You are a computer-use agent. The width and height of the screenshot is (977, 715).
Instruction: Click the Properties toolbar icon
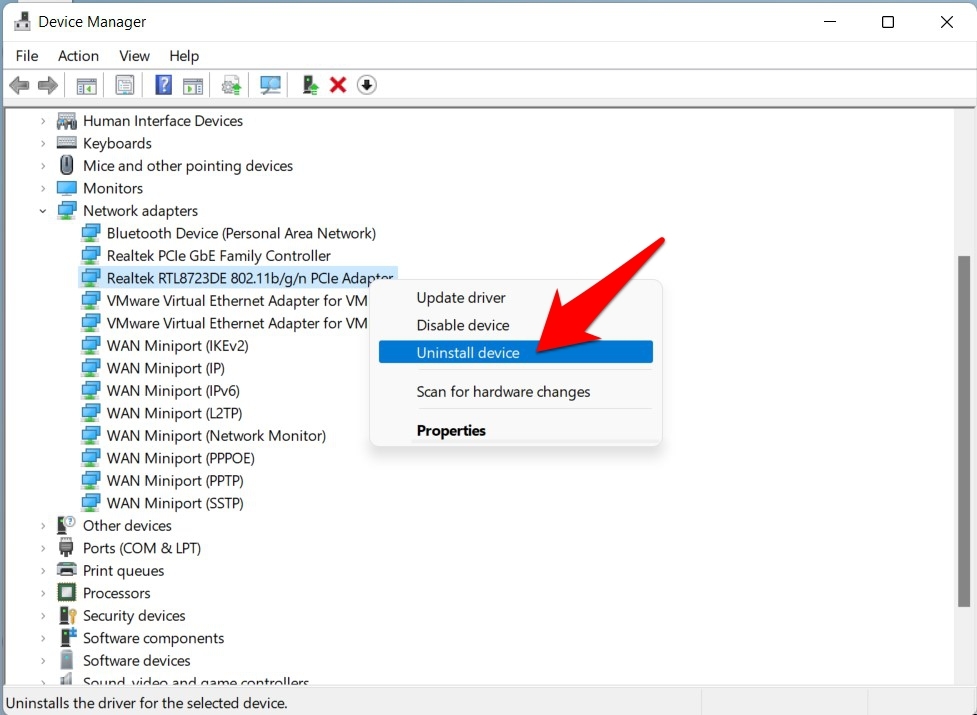[x=125, y=85]
